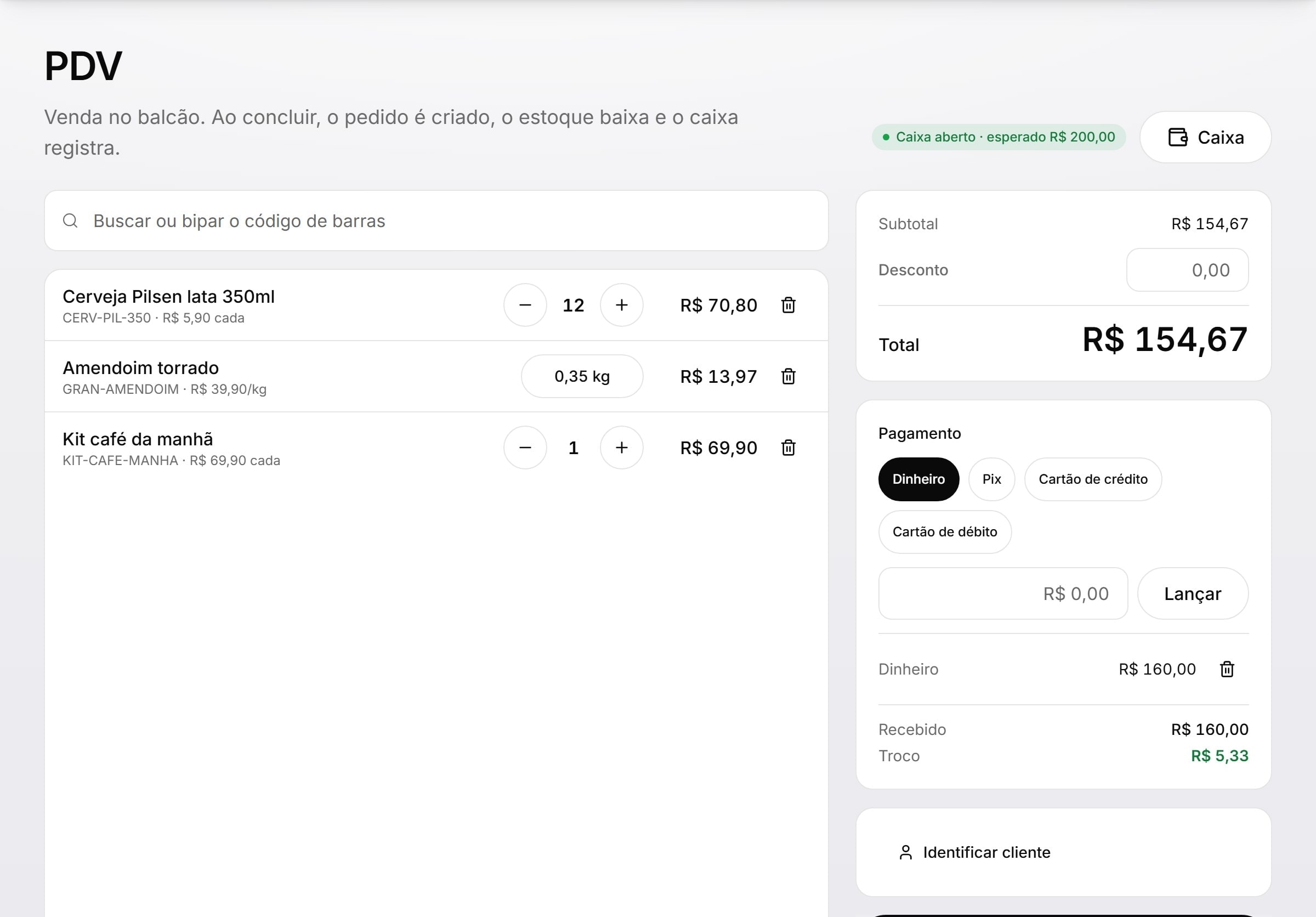Click the Lançar button
The image size is (1316, 917).
(x=1192, y=594)
